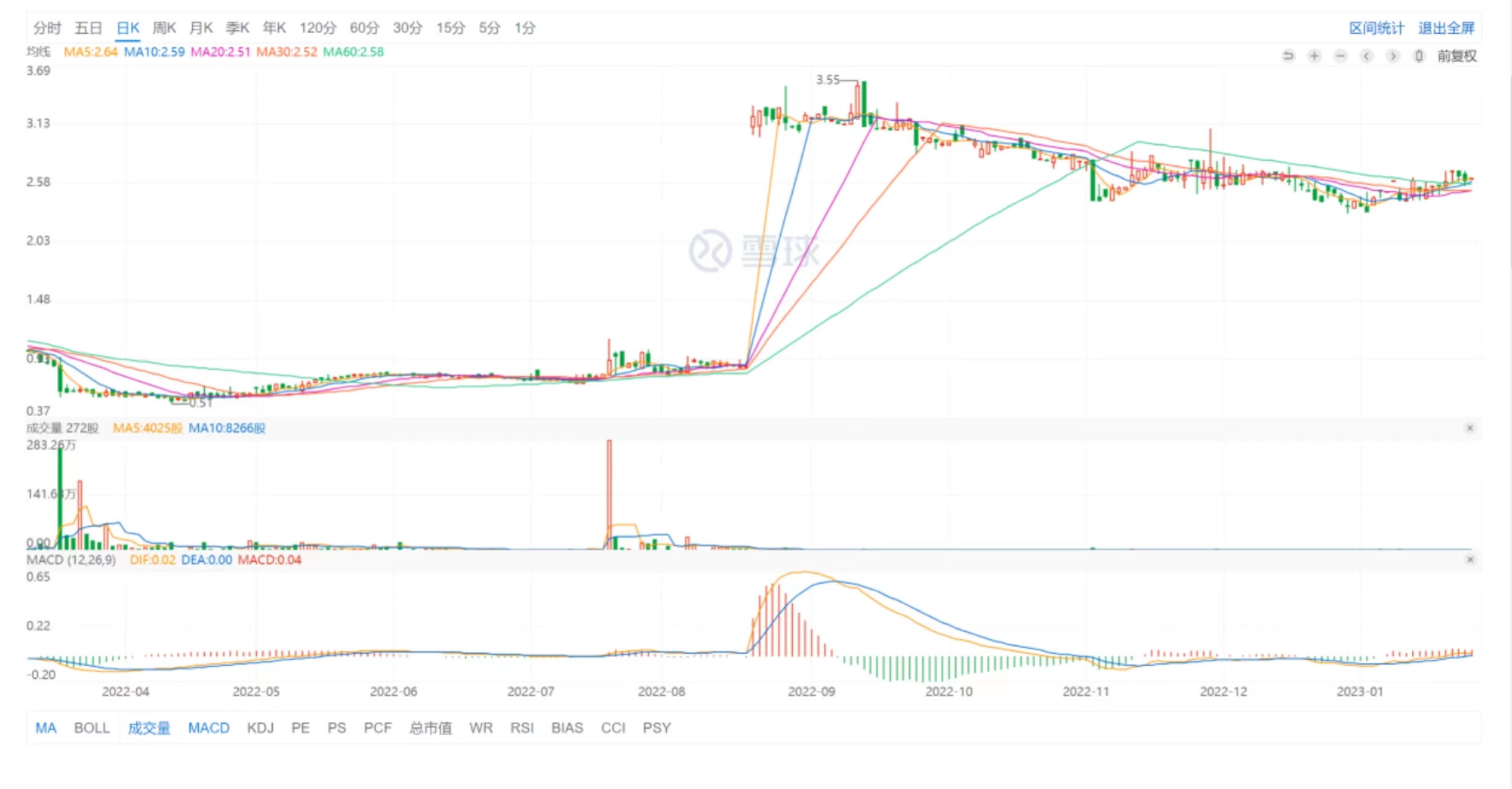
Task: Click the 区间统计 link
Action: click(x=1376, y=28)
